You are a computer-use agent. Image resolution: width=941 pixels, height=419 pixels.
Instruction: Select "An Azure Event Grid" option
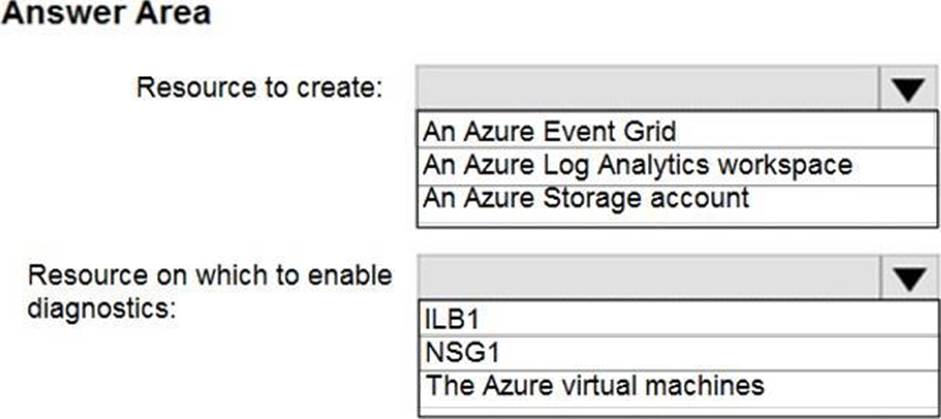(550, 131)
